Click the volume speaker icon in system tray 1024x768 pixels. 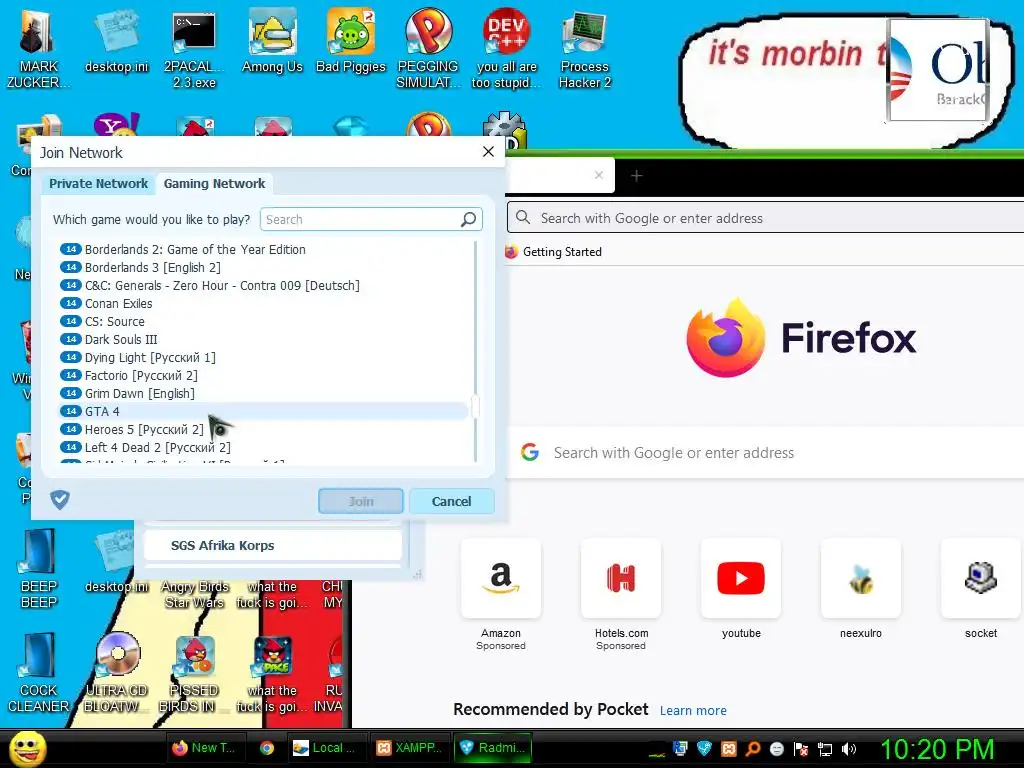coord(849,749)
